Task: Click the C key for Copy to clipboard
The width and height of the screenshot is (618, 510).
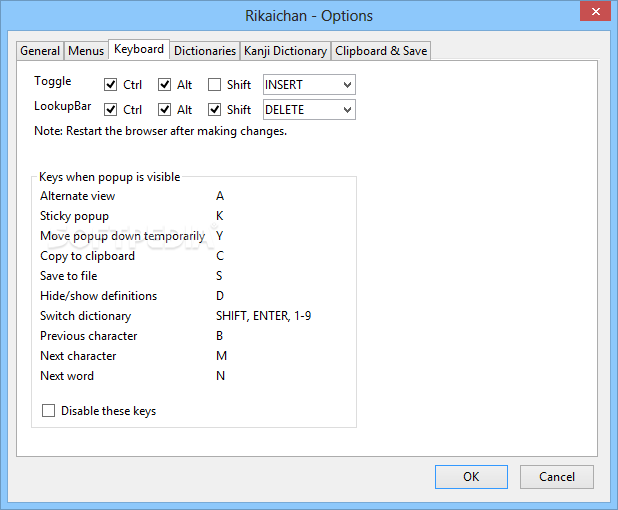Action: point(220,256)
